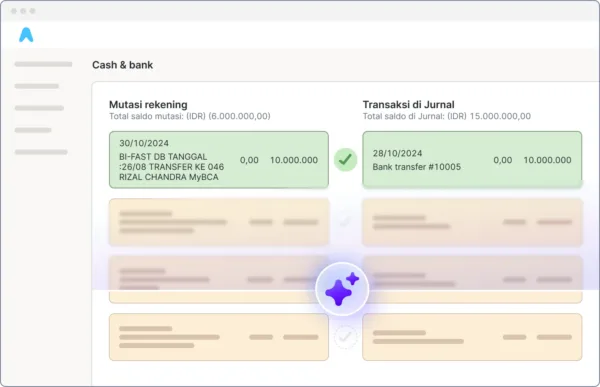Toggle the green matched checkmark
600x387 pixels.
point(346,160)
